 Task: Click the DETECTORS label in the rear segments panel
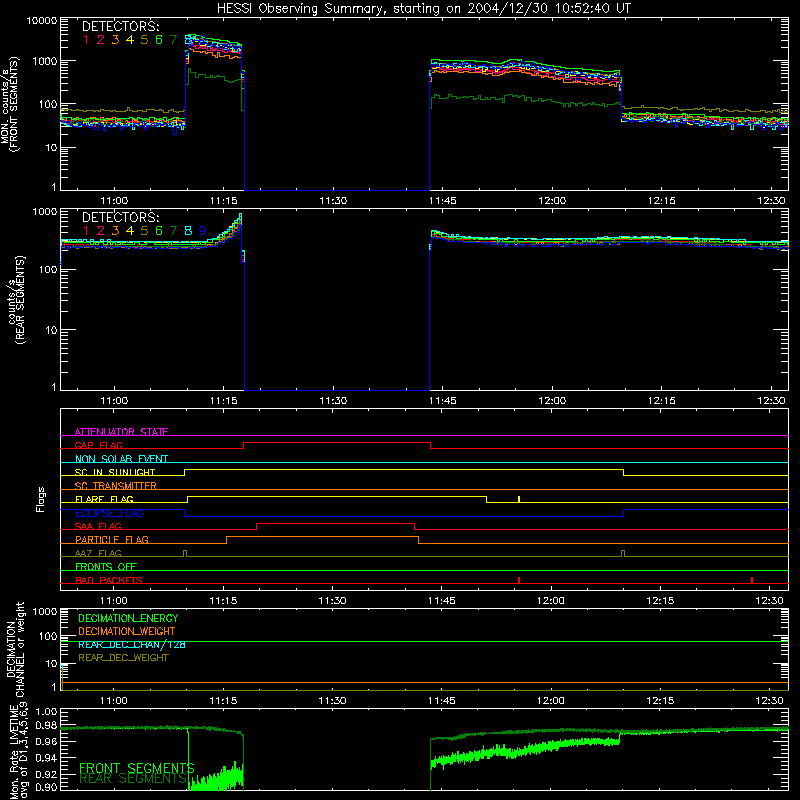(x=120, y=217)
